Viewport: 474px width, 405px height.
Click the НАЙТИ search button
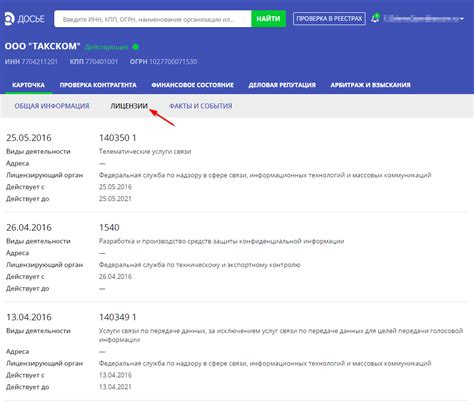coord(268,19)
